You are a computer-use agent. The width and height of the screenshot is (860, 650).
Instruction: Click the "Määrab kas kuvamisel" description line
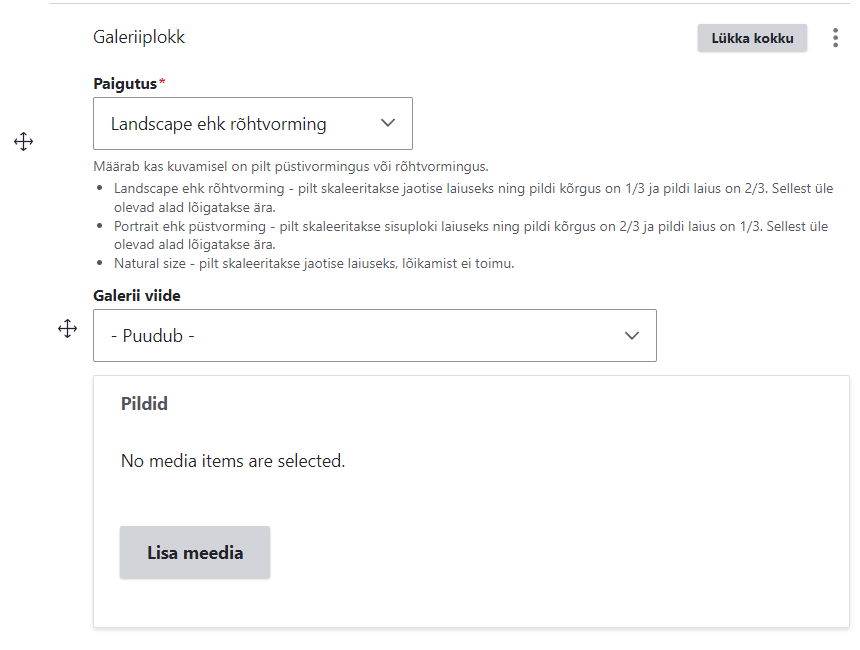click(x=290, y=166)
